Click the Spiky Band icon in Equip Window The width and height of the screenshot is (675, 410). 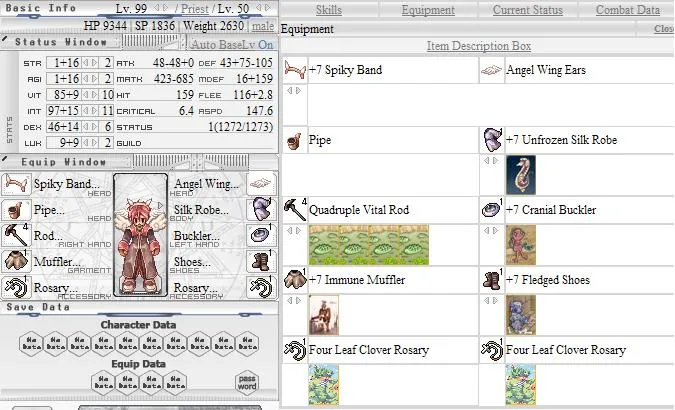point(14,184)
